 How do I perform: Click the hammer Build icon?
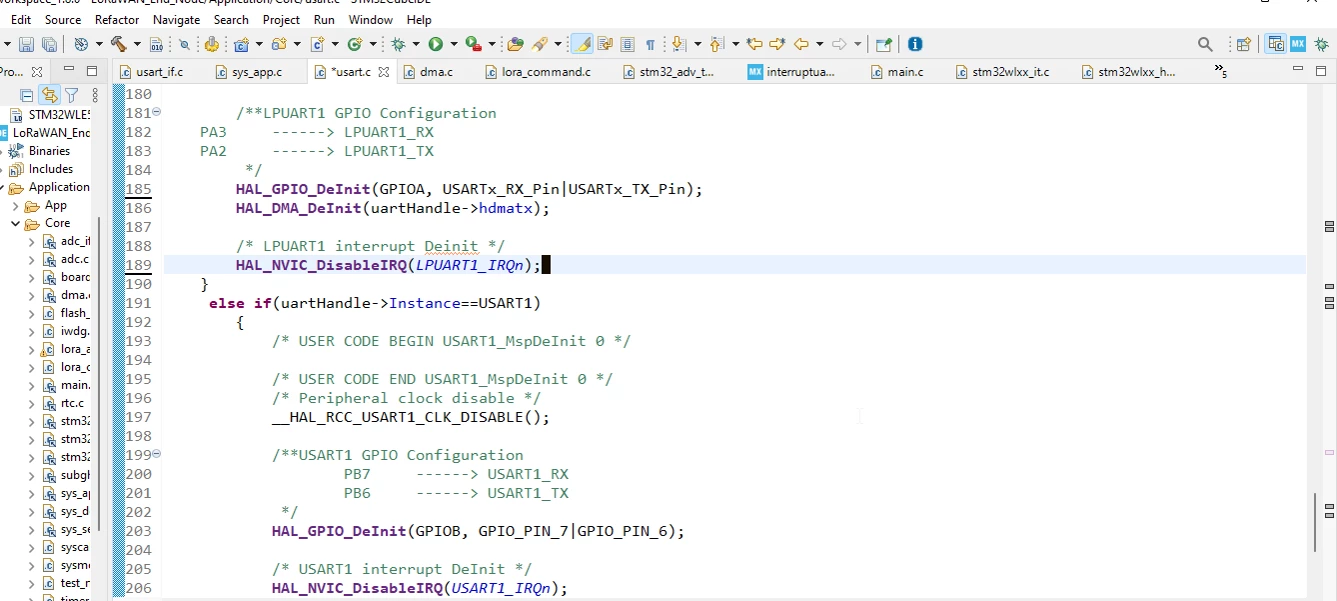tap(118, 44)
